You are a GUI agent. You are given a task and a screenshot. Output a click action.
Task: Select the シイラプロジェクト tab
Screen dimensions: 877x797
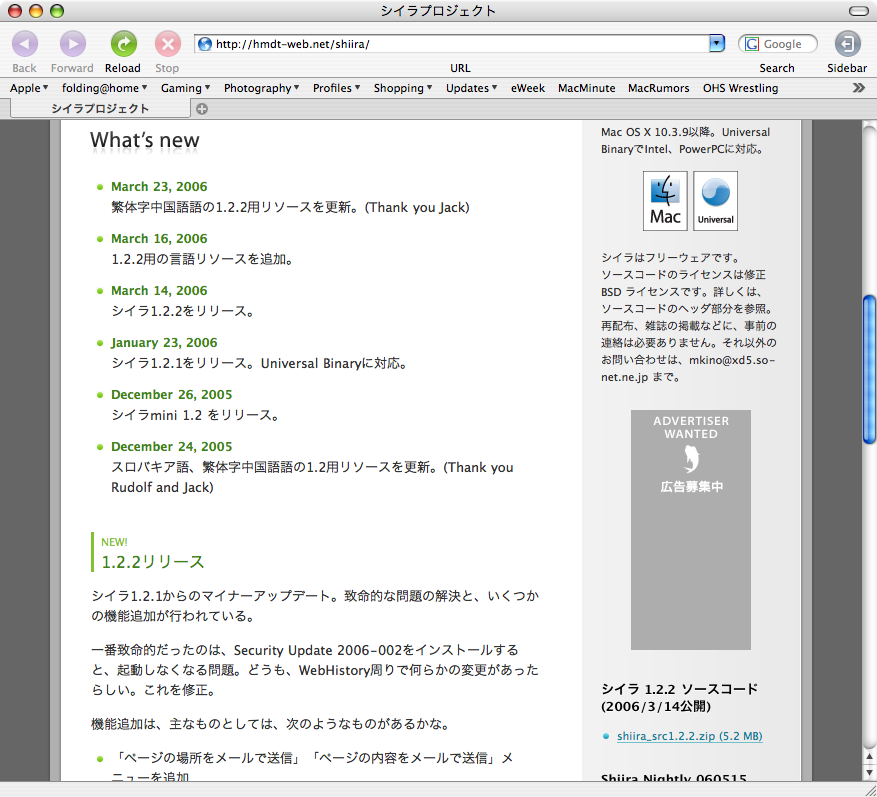tap(101, 109)
